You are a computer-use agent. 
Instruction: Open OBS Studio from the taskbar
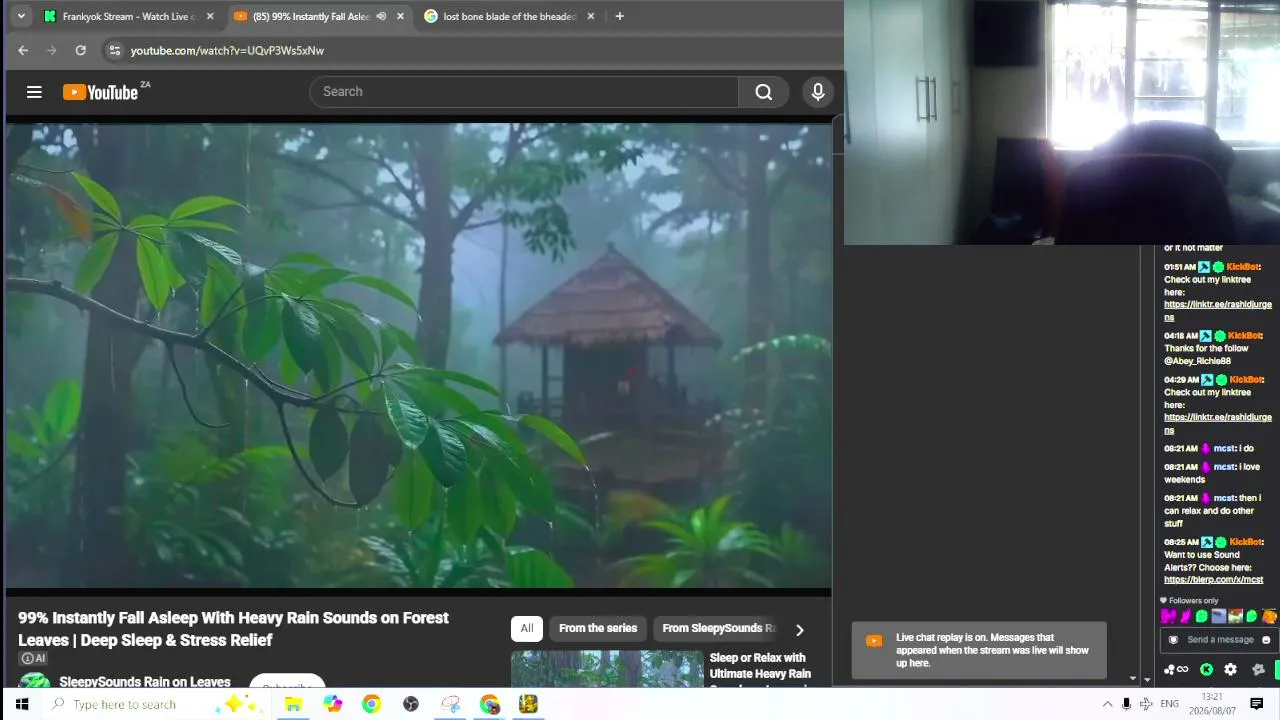click(411, 704)
